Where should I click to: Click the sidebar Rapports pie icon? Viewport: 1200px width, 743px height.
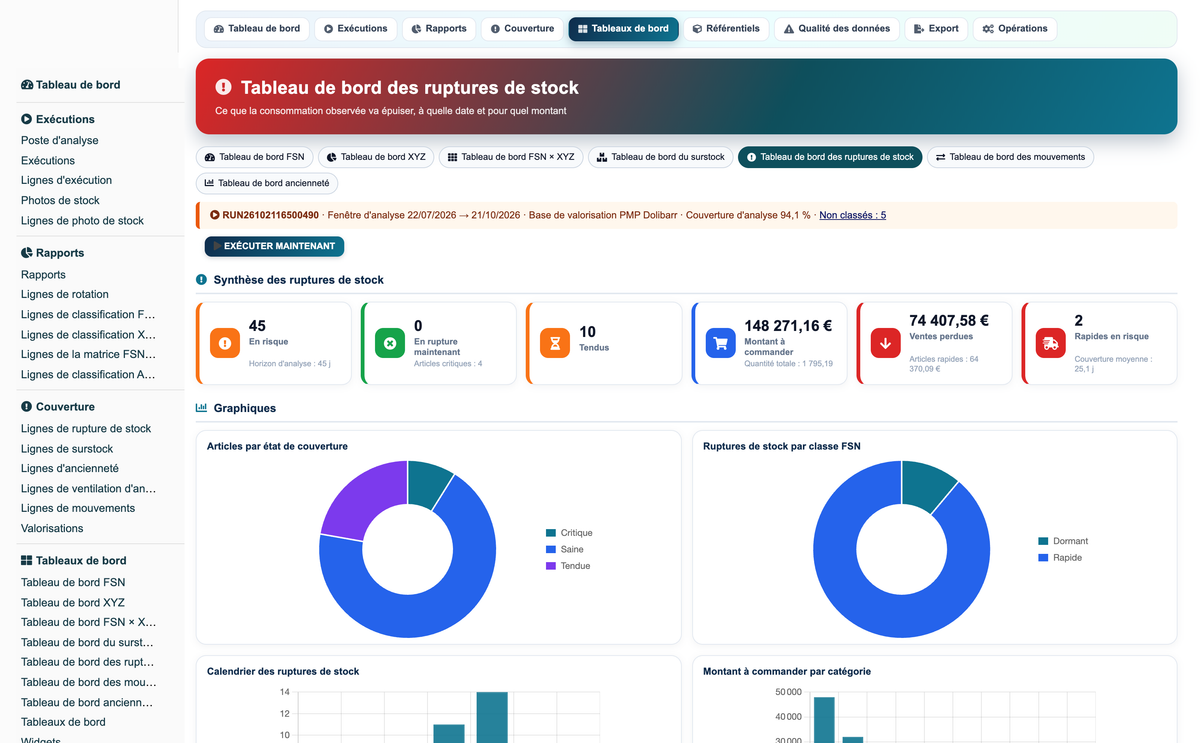27,253
